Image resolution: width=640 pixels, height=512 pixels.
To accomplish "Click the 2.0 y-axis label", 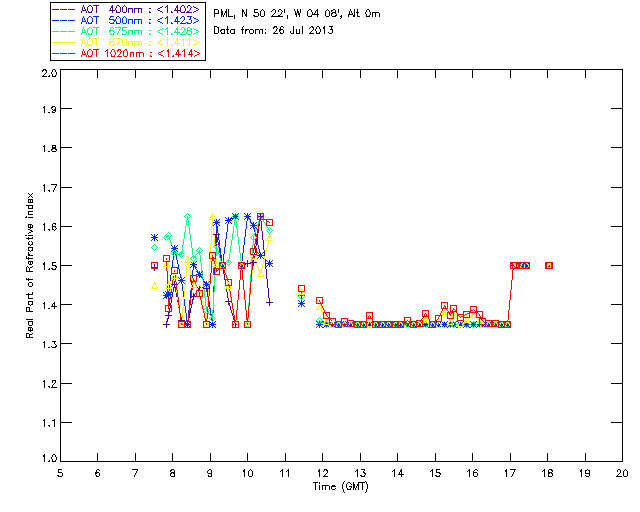I will point(49,74).
